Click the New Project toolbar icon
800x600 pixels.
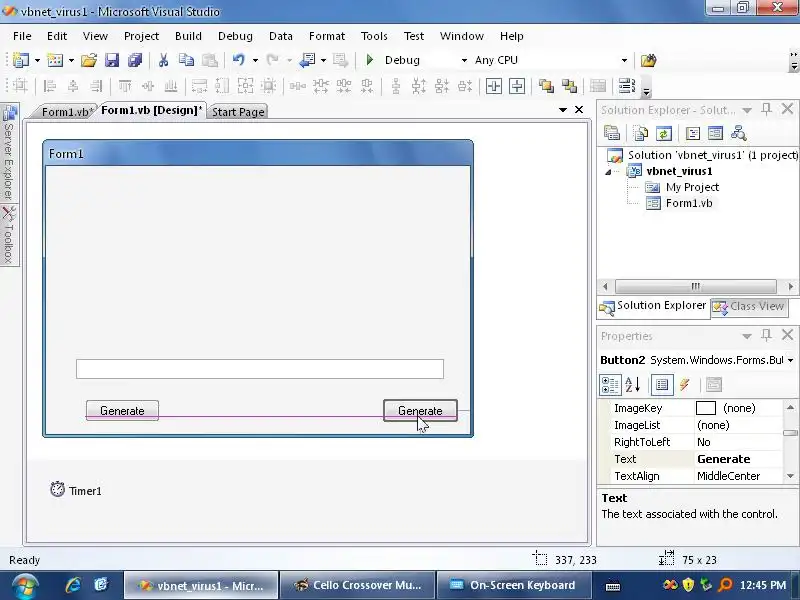(21, 60)
